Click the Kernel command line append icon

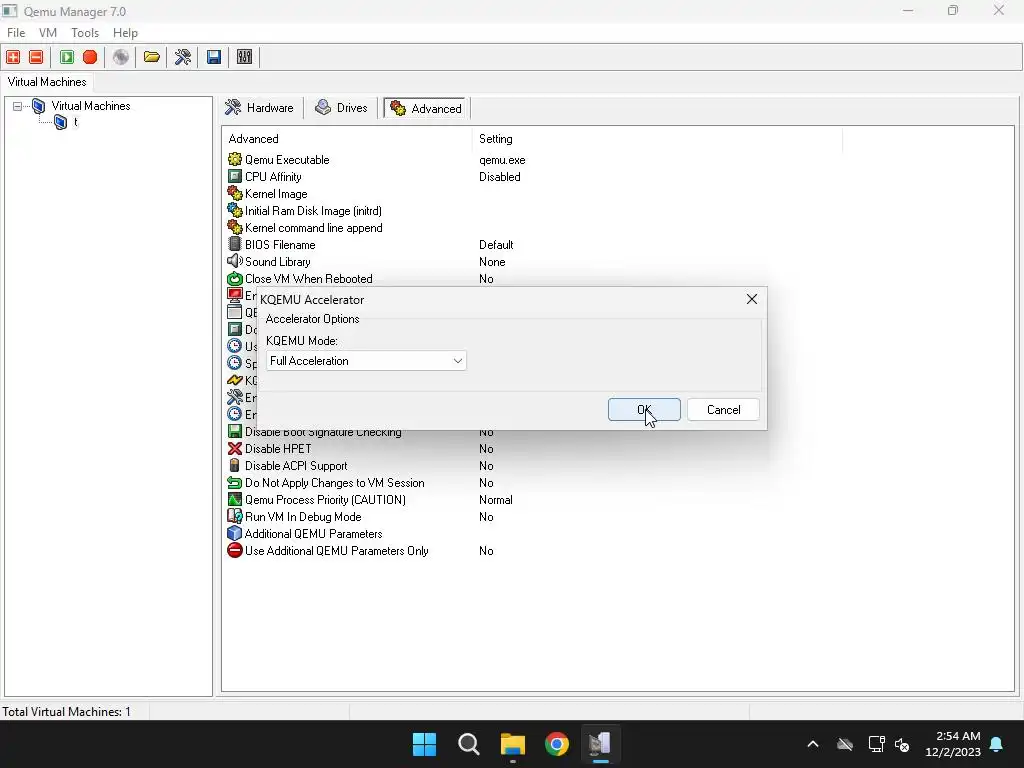(234, 227)
